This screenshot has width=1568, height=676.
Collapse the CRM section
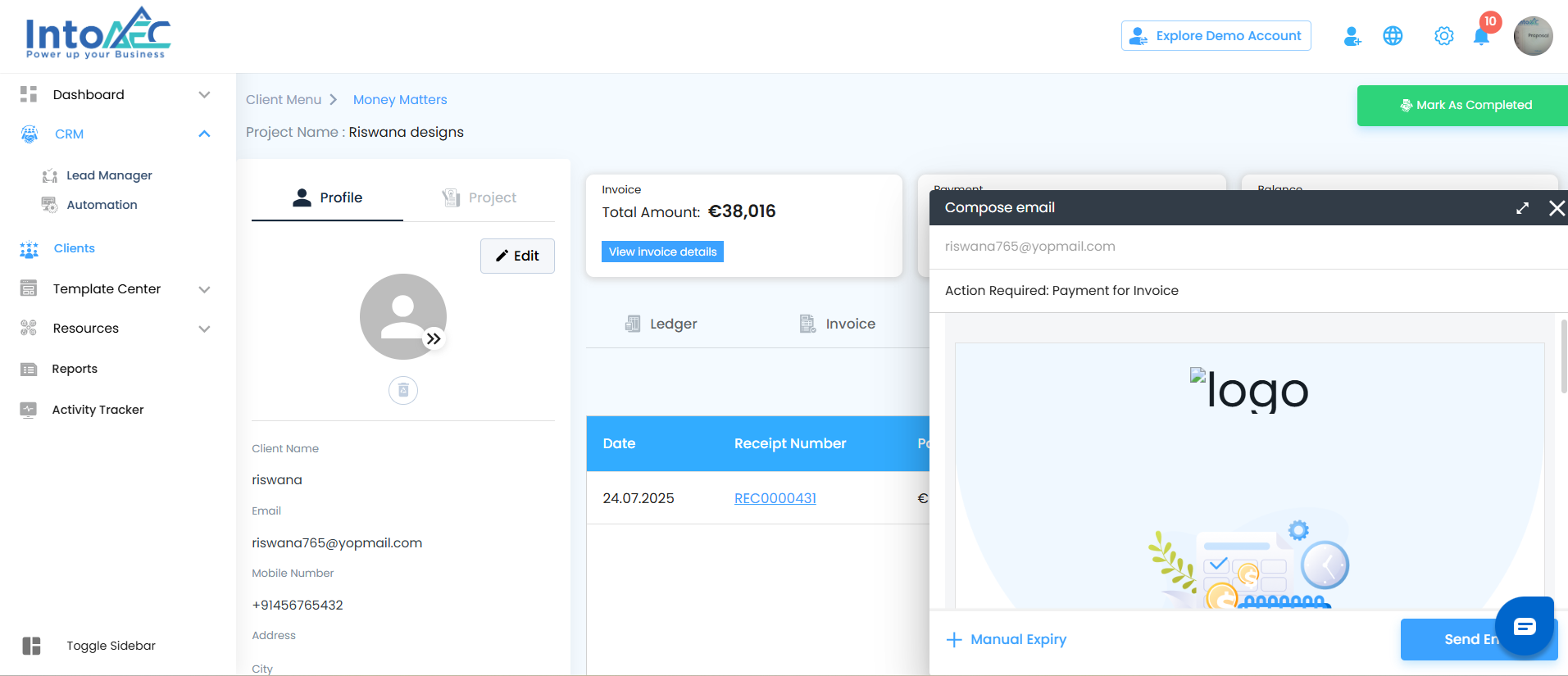coord(204,134)
